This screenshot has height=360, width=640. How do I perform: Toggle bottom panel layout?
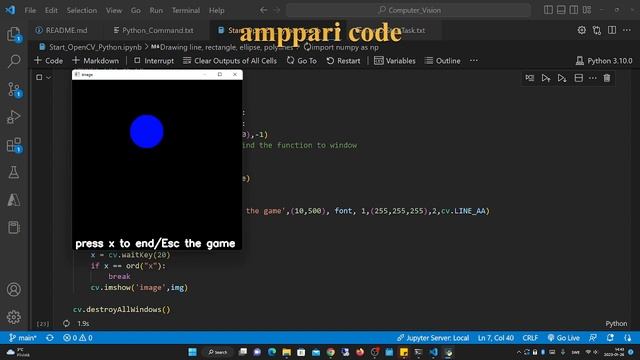[x=561, y=10]
